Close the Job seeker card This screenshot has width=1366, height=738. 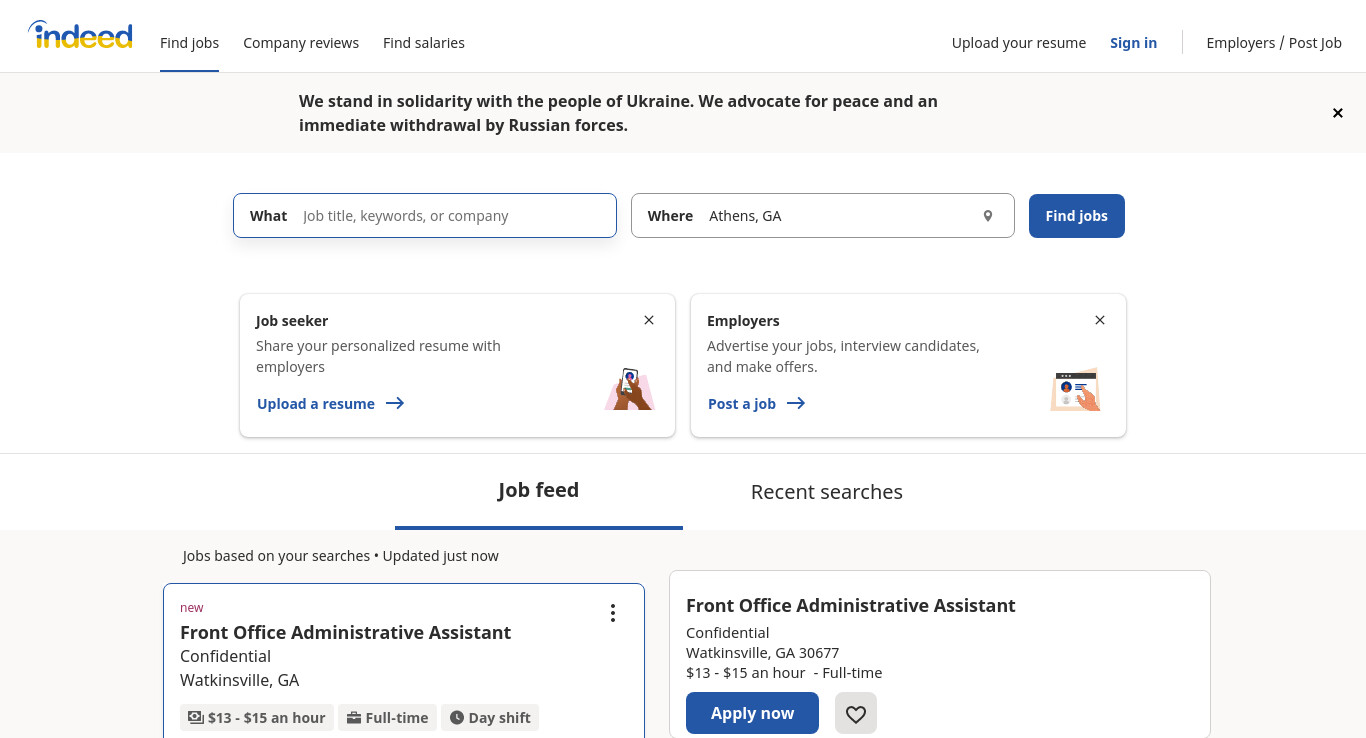[649, 320]
